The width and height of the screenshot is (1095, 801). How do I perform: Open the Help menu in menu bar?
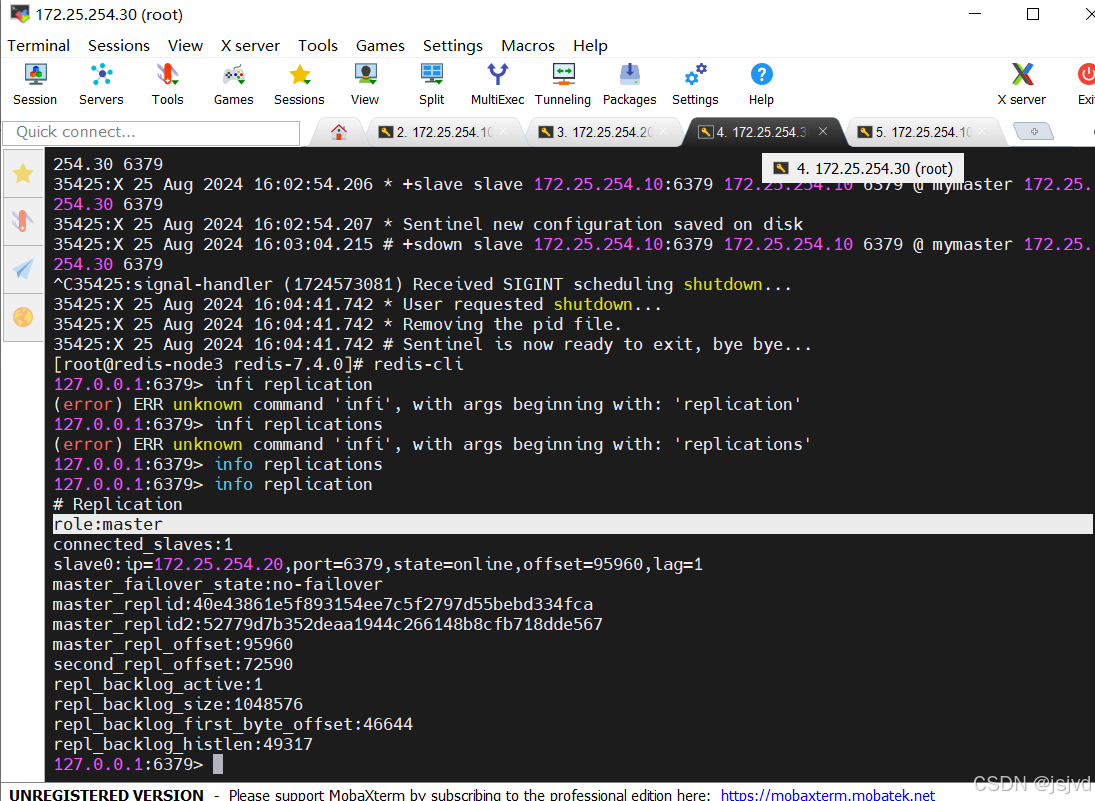pyautogui.click(x=590, y=45)
